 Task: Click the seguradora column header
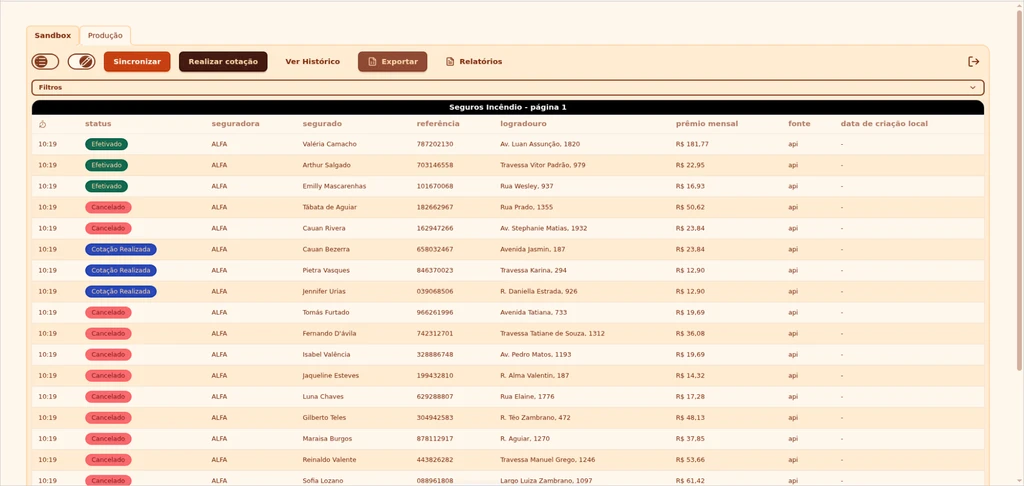pos(236,123)
